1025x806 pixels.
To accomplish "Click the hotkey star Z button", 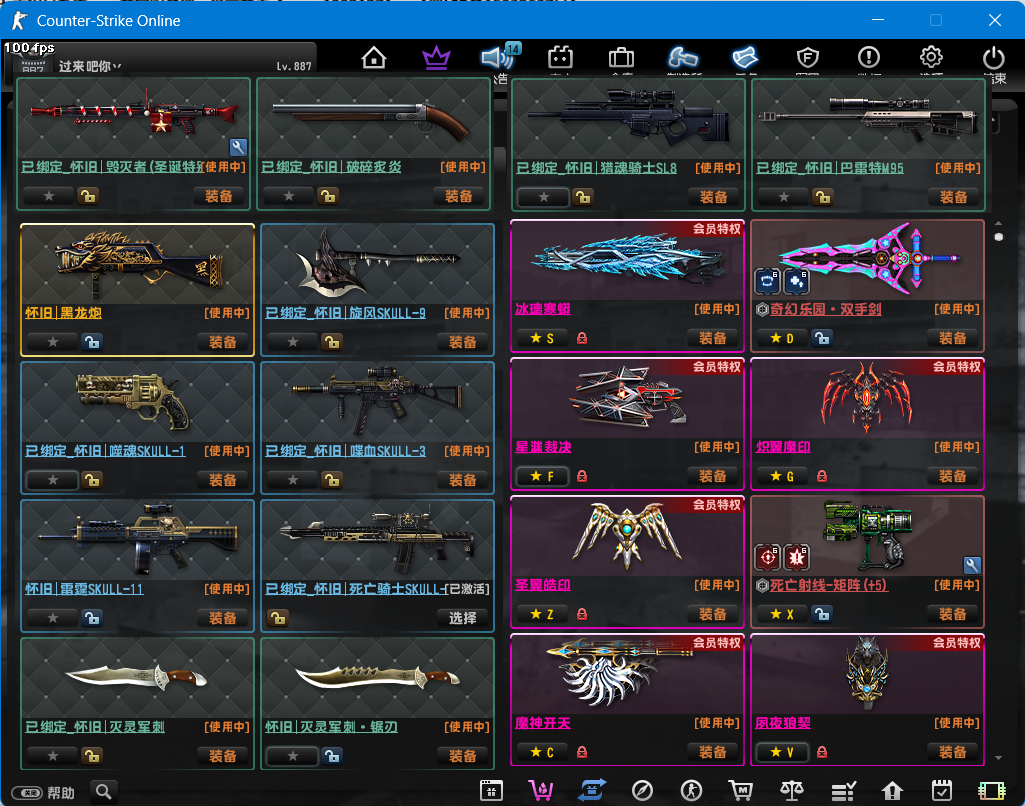I will click(x=542, y=614).
